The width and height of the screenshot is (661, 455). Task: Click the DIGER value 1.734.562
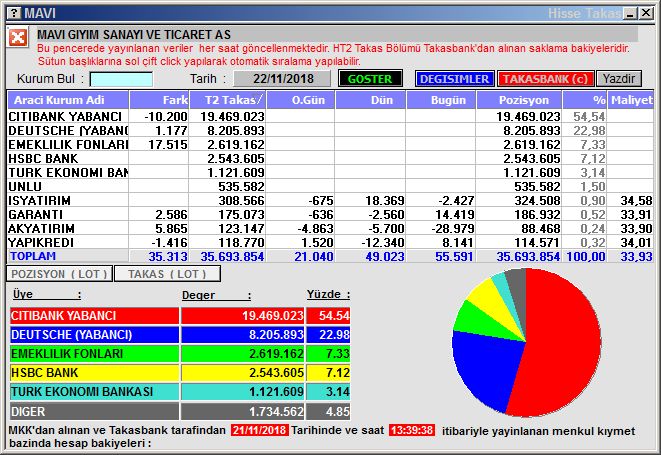pos(276,411)
